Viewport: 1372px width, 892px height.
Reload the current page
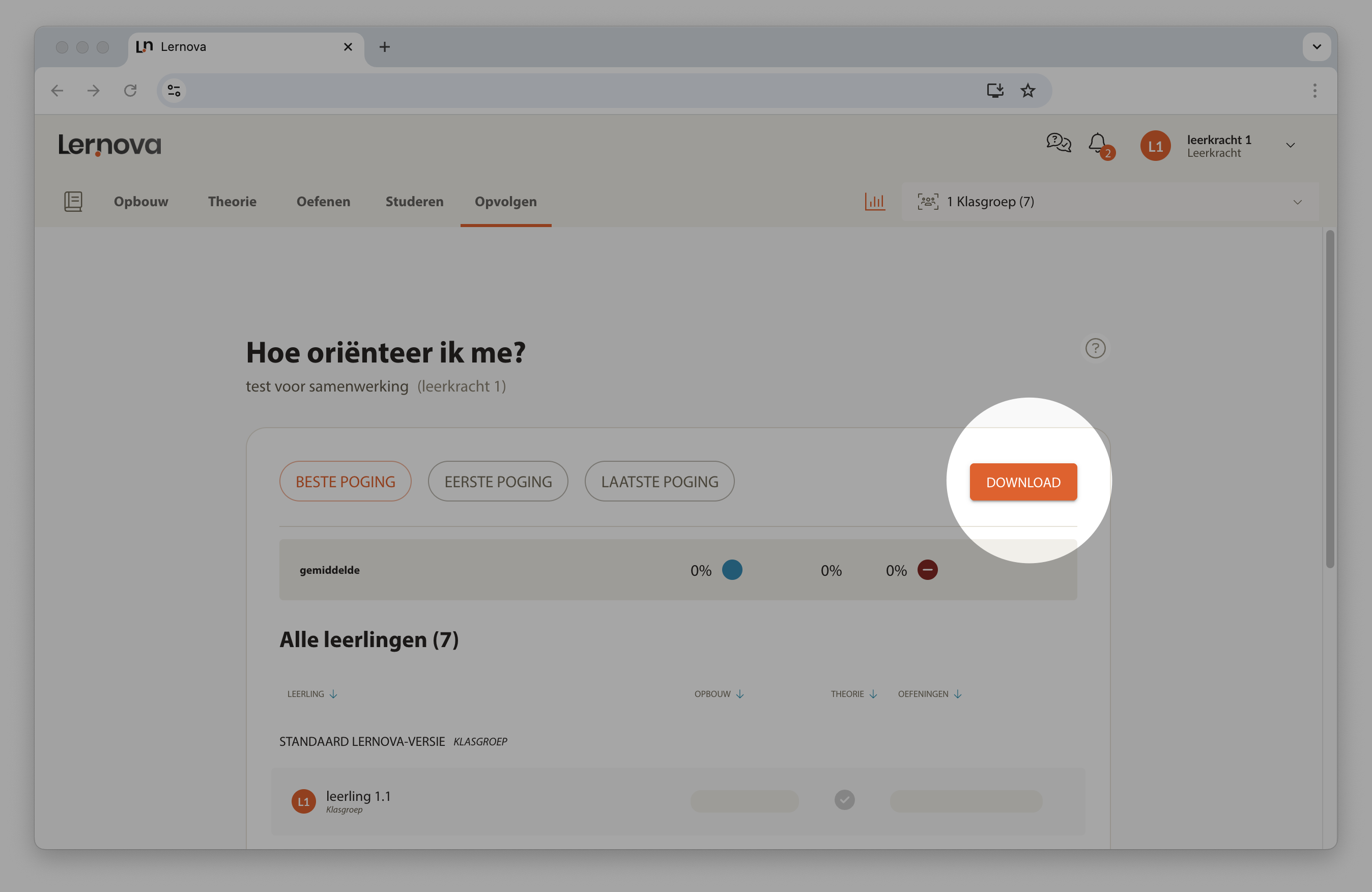130,91
